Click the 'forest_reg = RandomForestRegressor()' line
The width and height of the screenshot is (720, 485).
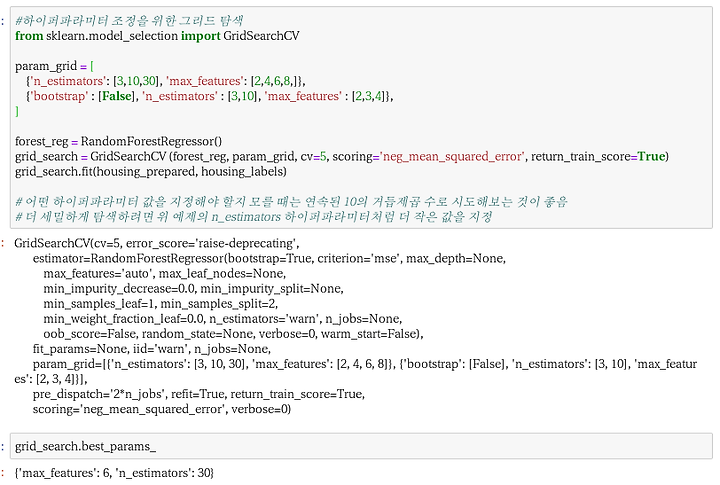118,141
